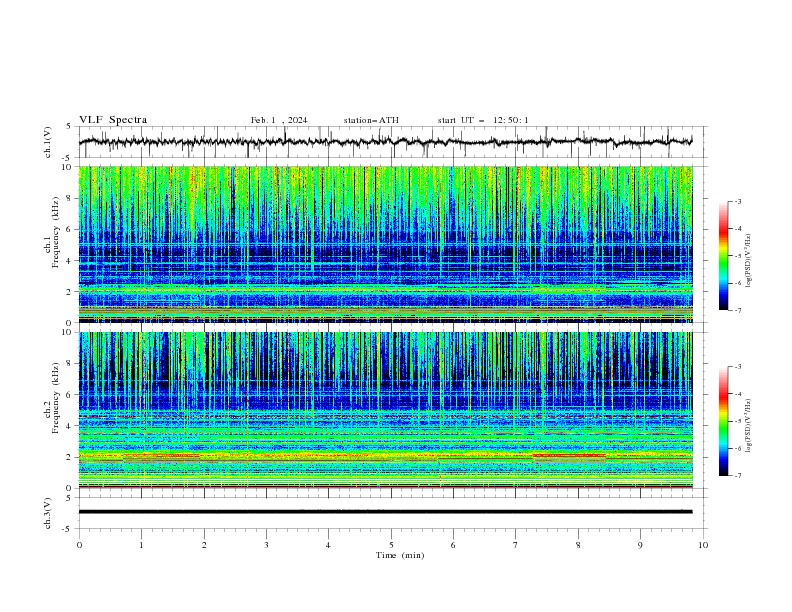Viewport: 792px width, 612px height.
Task: Click the ch.1(V) axis lower tick "-5"
Action: 67,158
